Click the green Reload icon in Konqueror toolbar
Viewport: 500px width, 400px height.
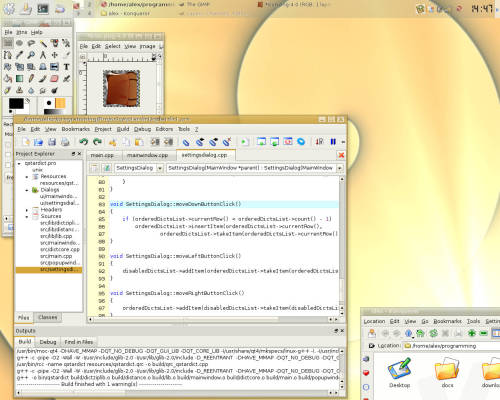pyautogui.click(x=433, y=333)
